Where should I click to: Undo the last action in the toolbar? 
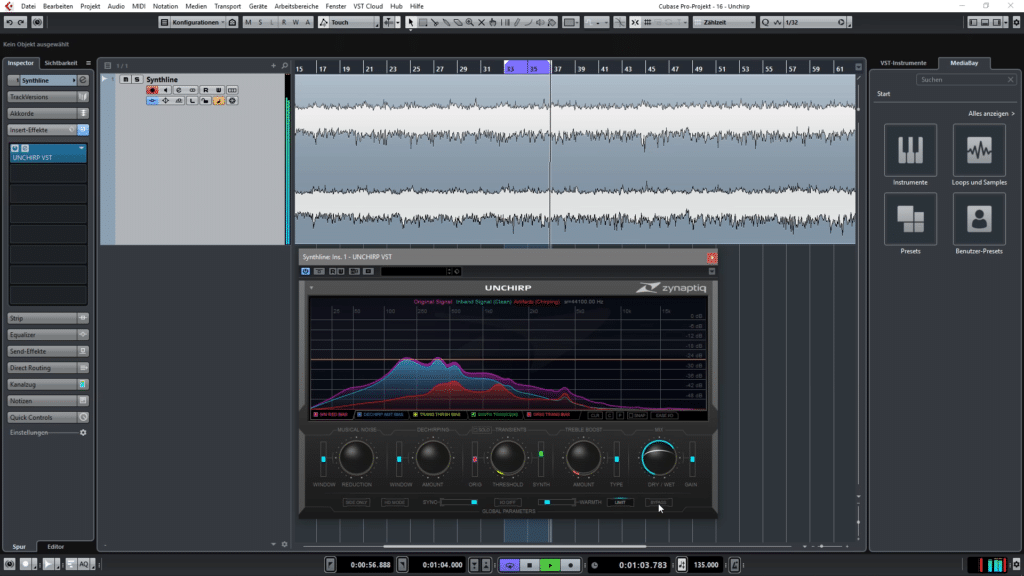[x=9, y=22]
